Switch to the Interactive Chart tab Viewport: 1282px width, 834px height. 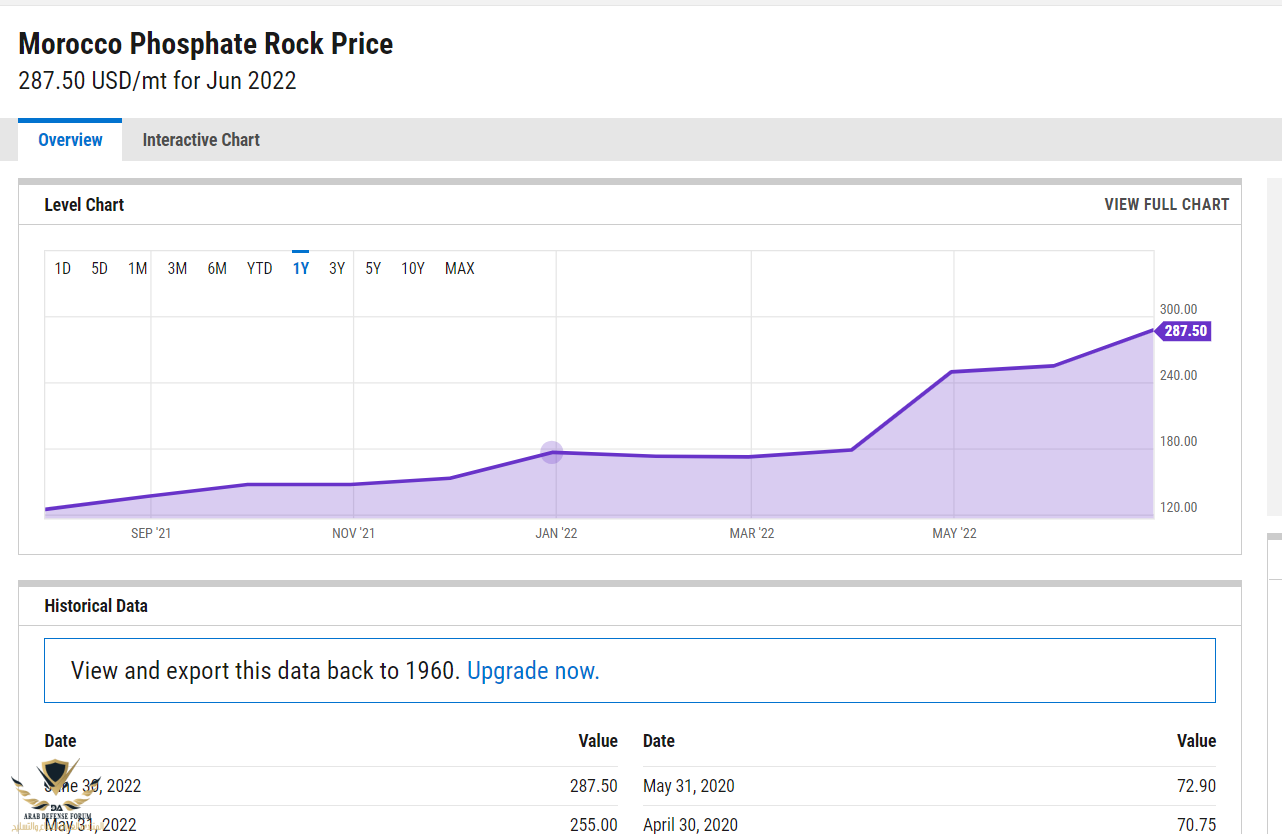(201, 140)
